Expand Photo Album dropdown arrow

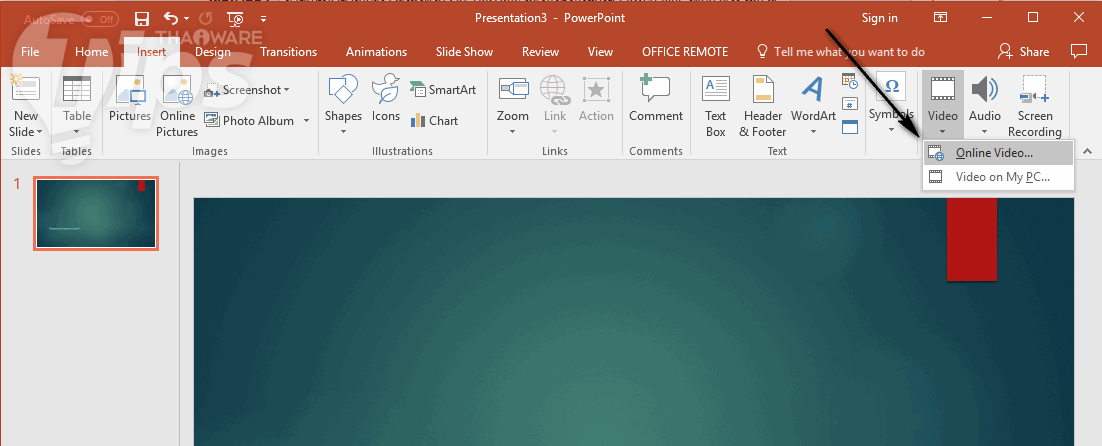tap(306, 121)
